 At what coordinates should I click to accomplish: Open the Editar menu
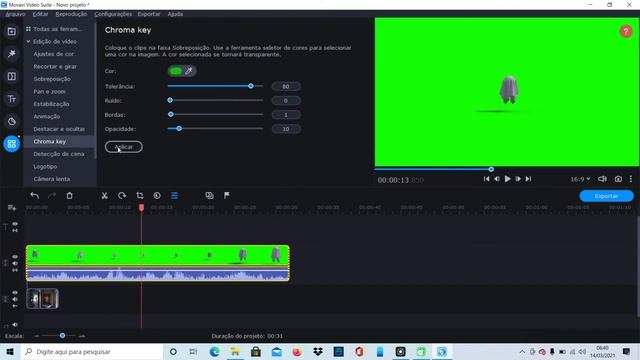pos(40,14)
